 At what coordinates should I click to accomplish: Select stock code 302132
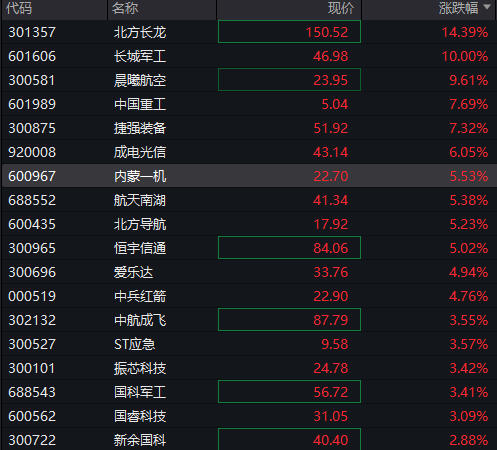[32, 320]
